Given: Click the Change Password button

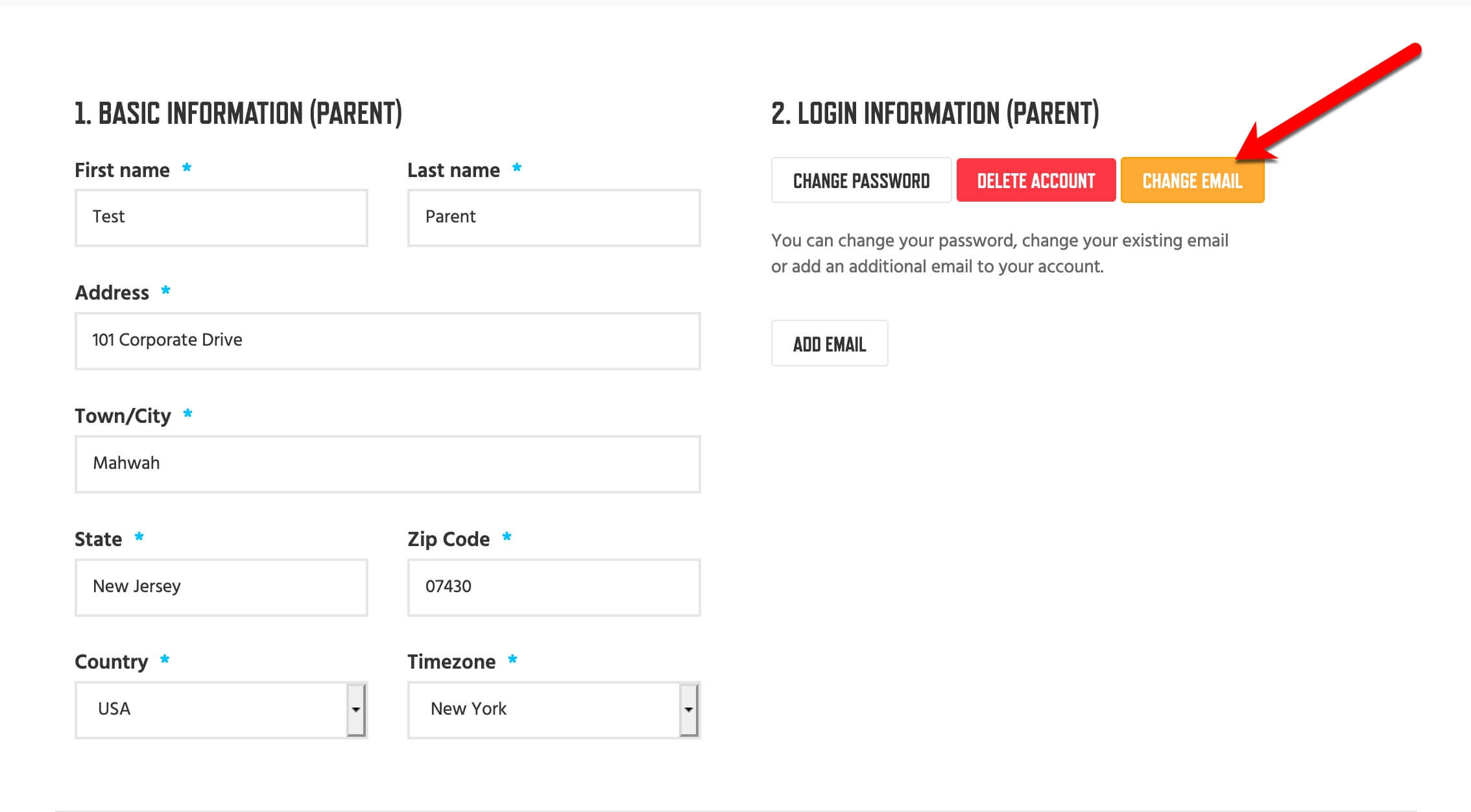Looking at the screenshot, I should 861,180.
